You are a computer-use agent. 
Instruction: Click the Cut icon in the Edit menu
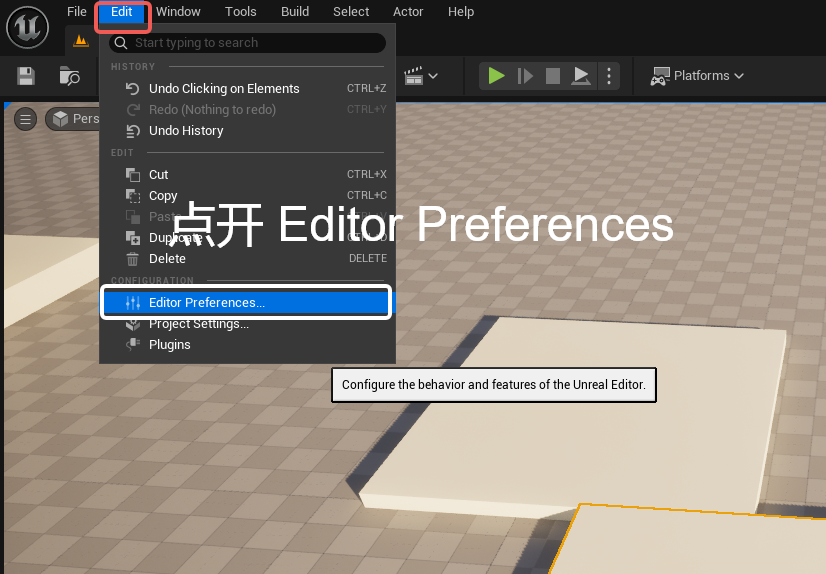[133, 174]
